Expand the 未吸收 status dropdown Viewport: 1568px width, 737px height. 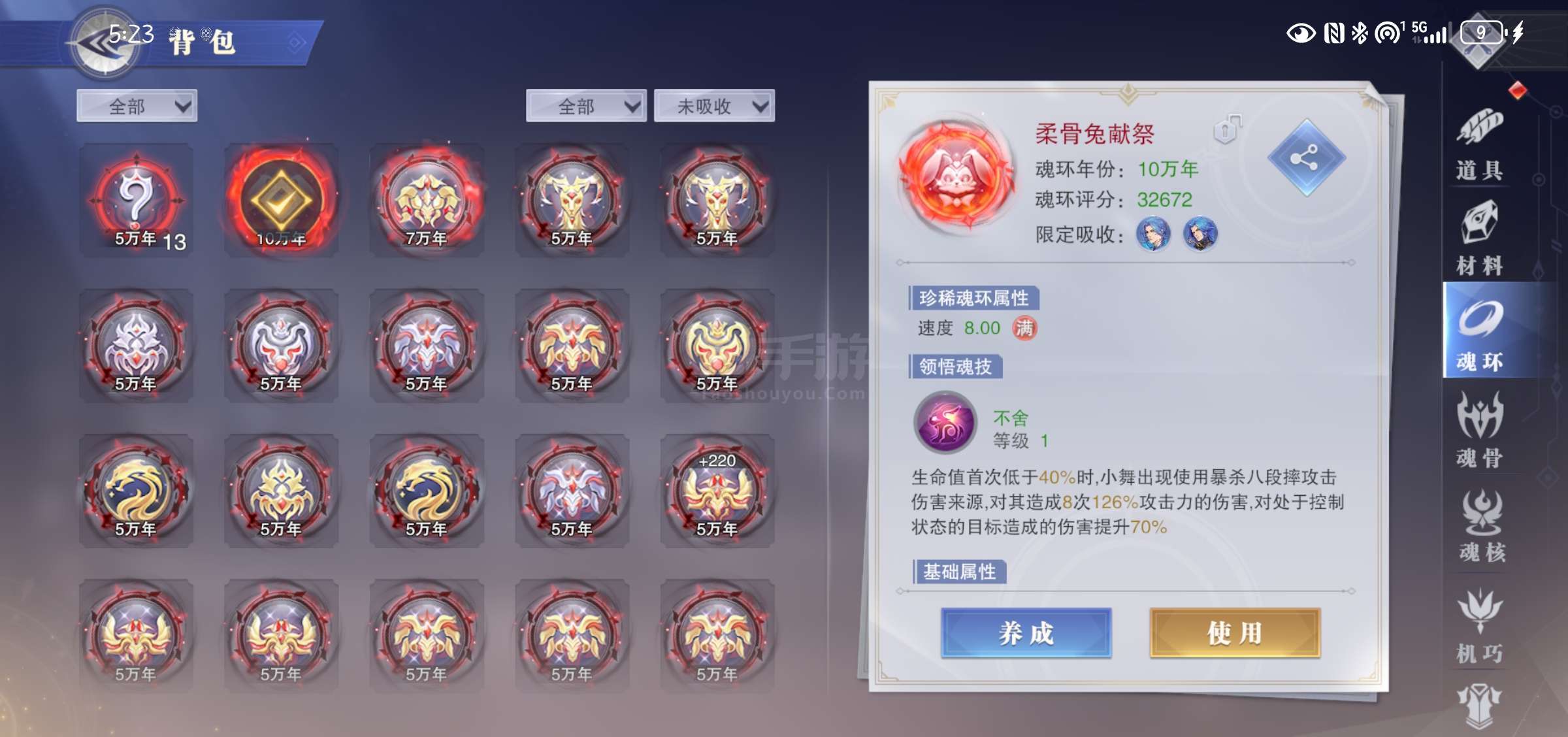click(714, 106)
